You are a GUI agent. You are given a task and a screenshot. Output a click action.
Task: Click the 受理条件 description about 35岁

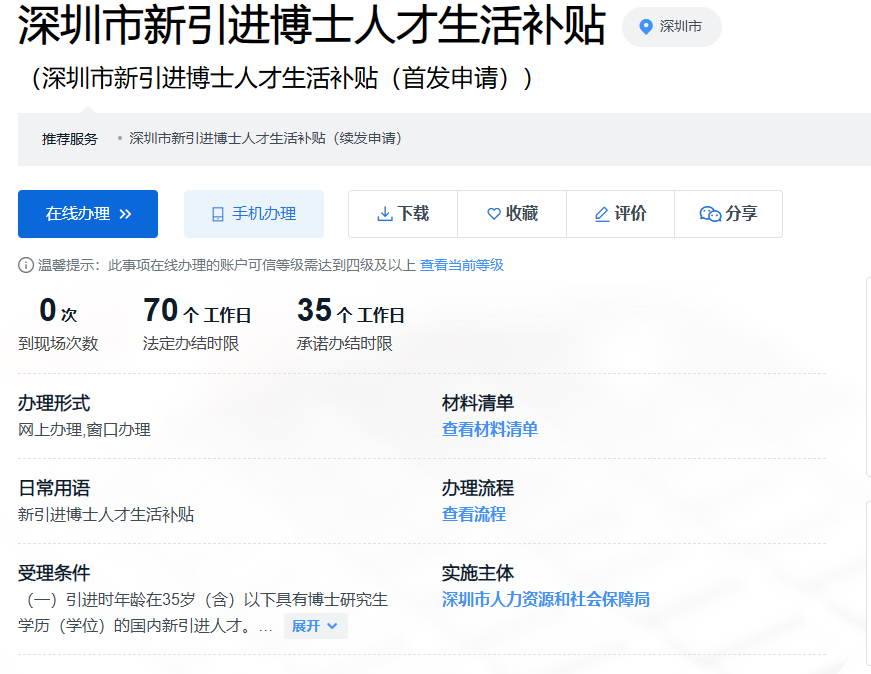pos(203,613)
